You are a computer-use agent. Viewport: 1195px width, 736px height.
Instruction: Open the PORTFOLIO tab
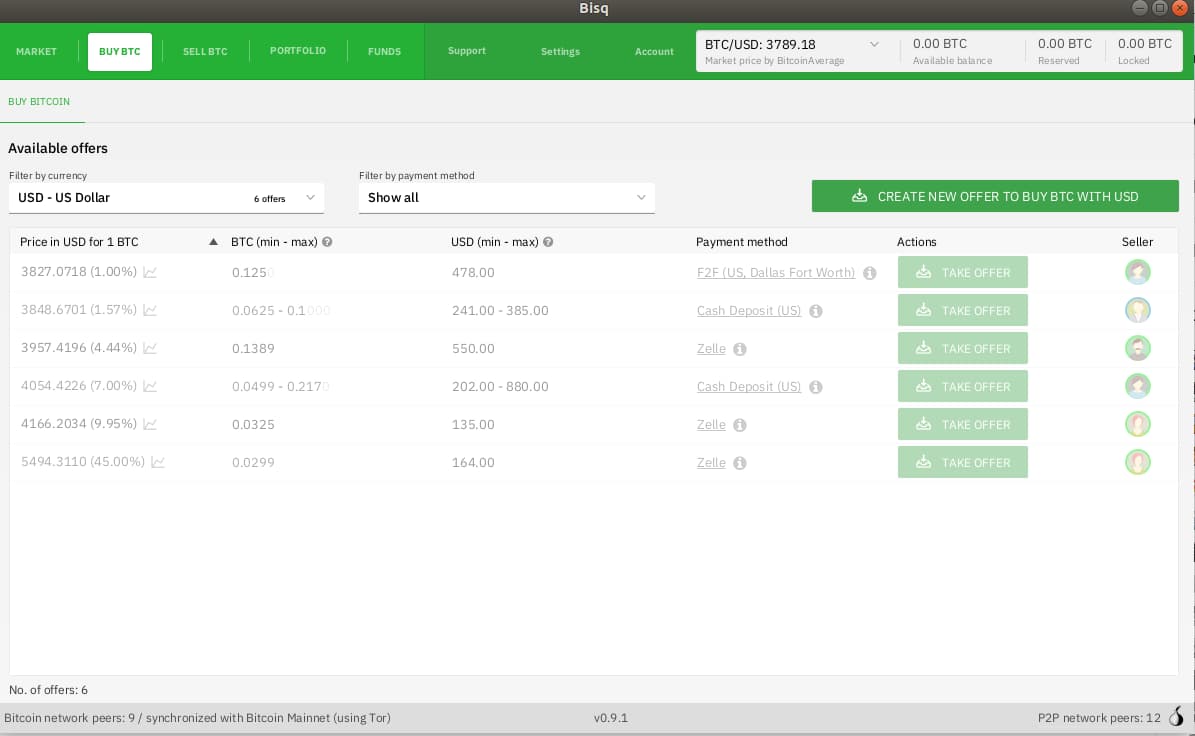coord(298,50)
